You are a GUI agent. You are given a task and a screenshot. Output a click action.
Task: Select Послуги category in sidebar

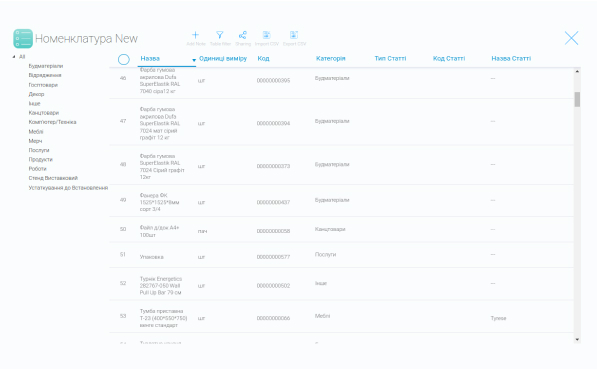tap(39, 150)
